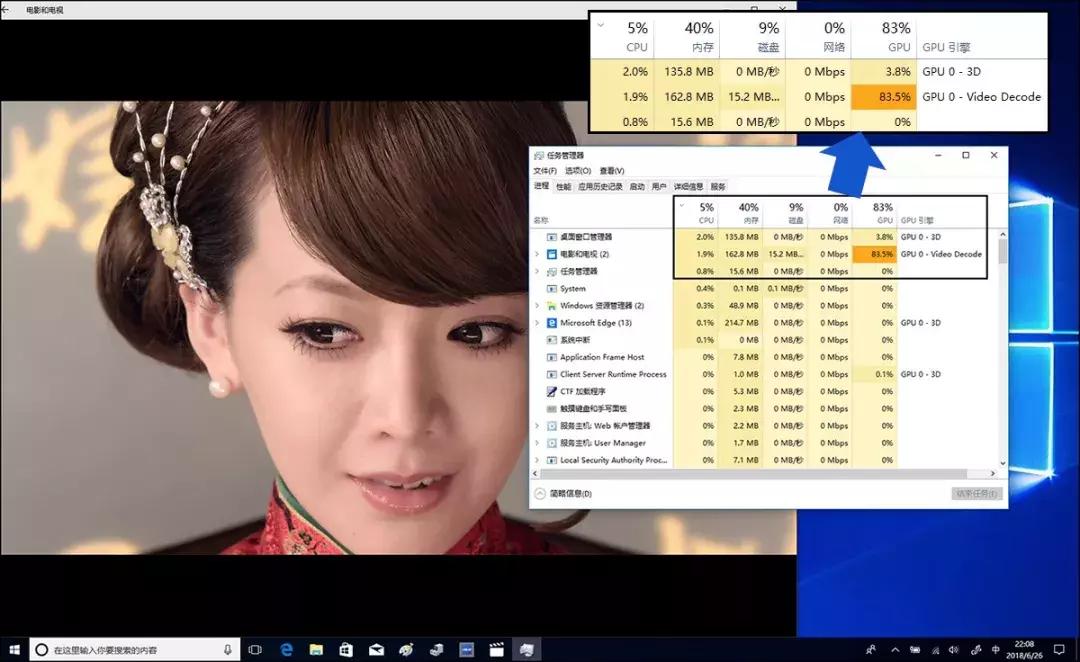Image resolution: width=1080 pixels, height=662 pixels.
Task: Click the Microsoft Edge process icon
Action: [552, 323]
